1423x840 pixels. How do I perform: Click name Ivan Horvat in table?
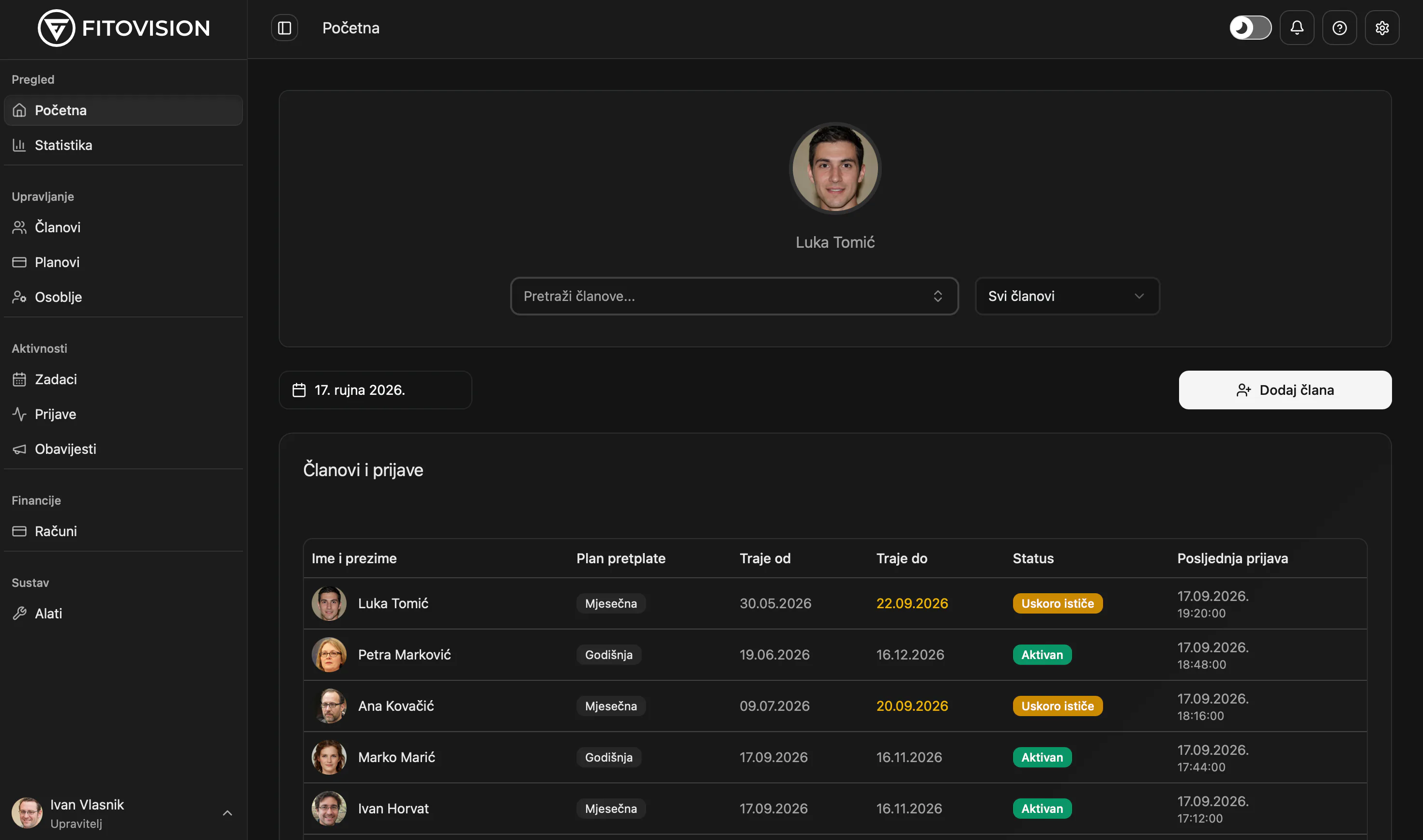coord(393,809)
